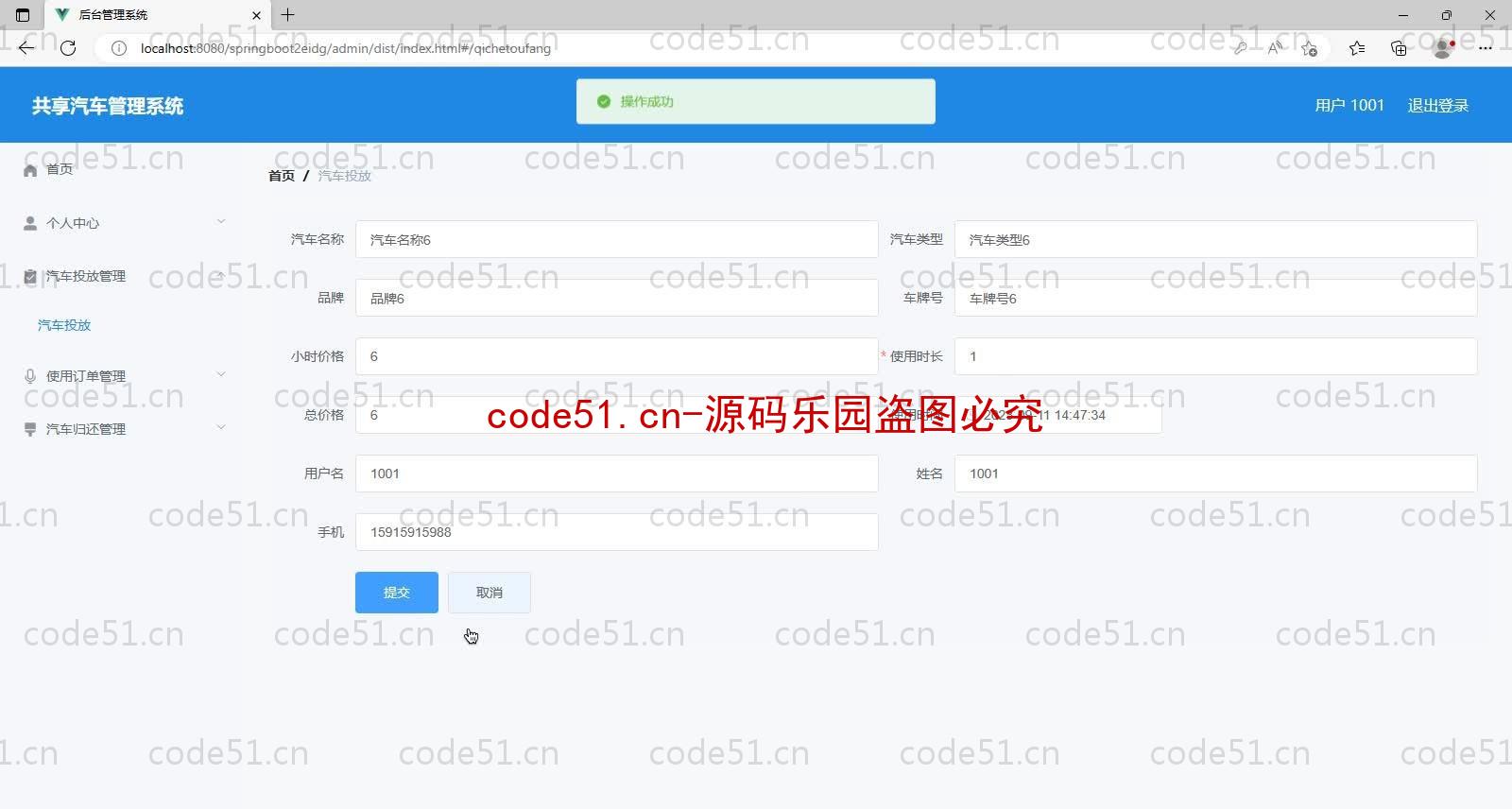Click the 汽车投放 breadcrumb text
This screenshot has width=1512, height=809.
tap(345, 176)
